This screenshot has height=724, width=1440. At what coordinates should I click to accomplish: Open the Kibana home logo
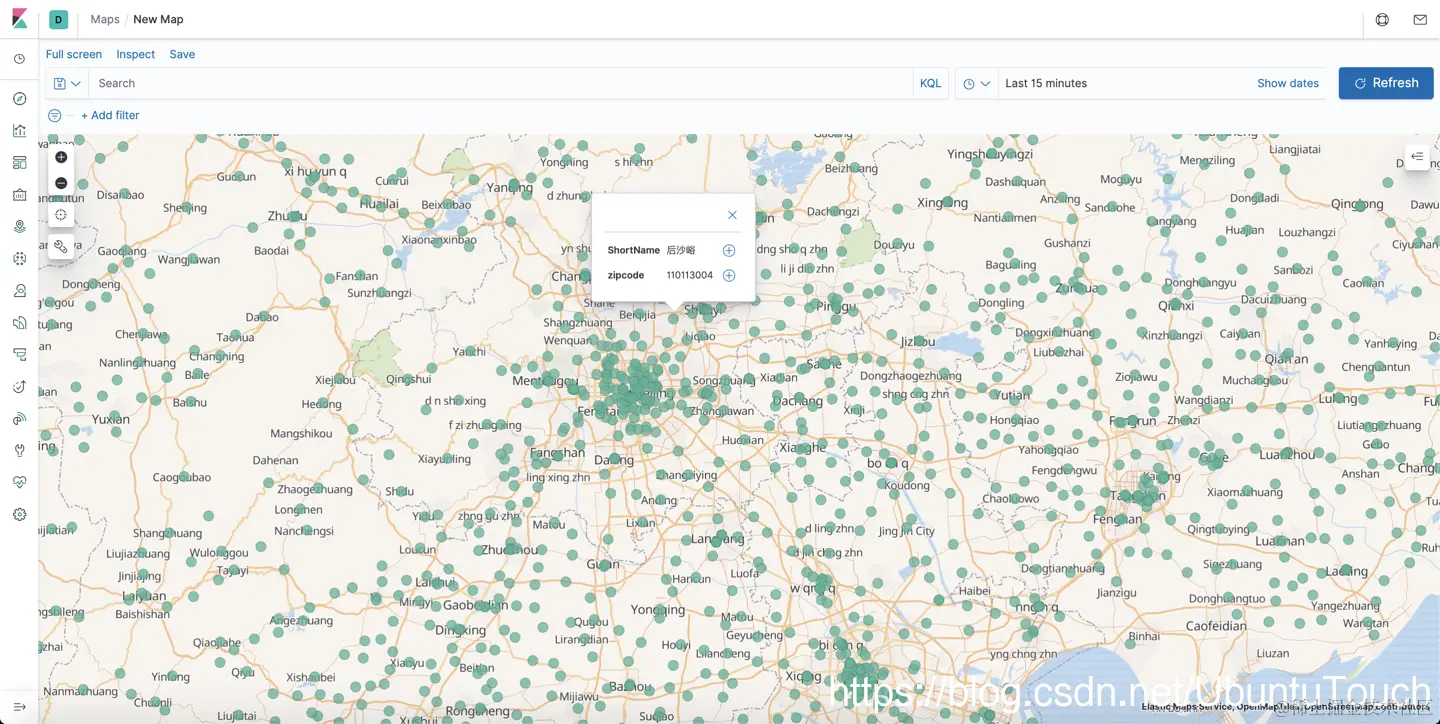[19, 19]
